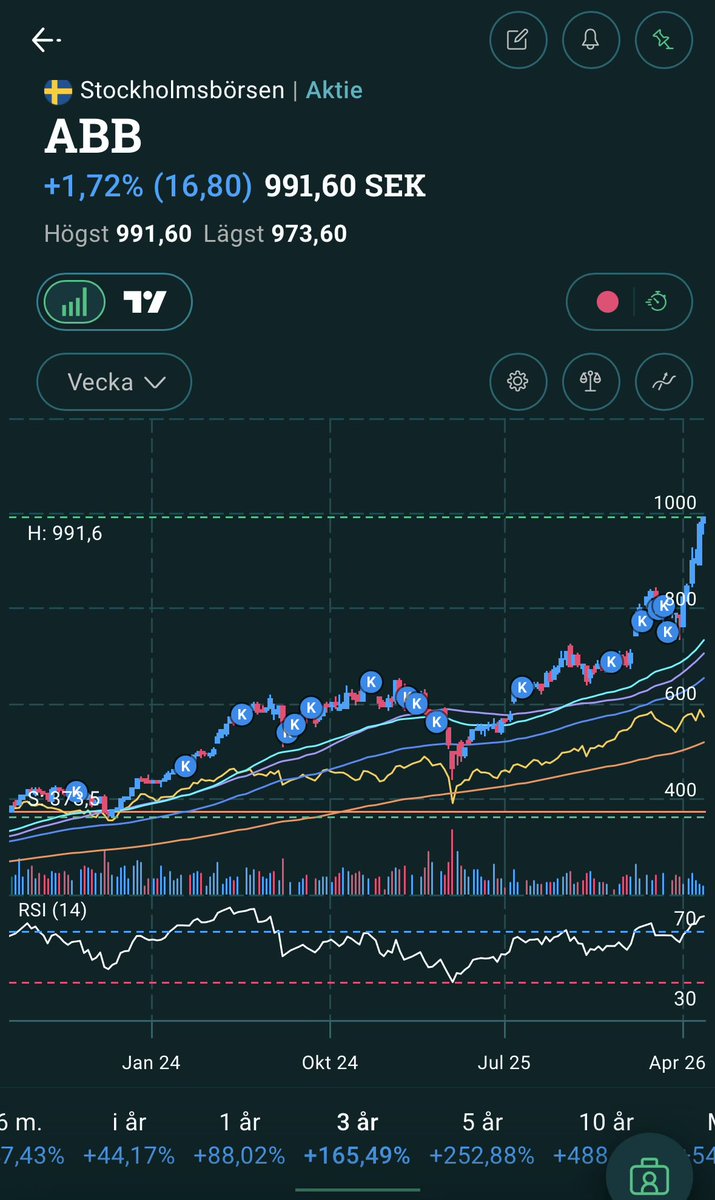The image size is (715, 1200).
Task: Pin ABB with the pin icon
Action: pos(662,40)
